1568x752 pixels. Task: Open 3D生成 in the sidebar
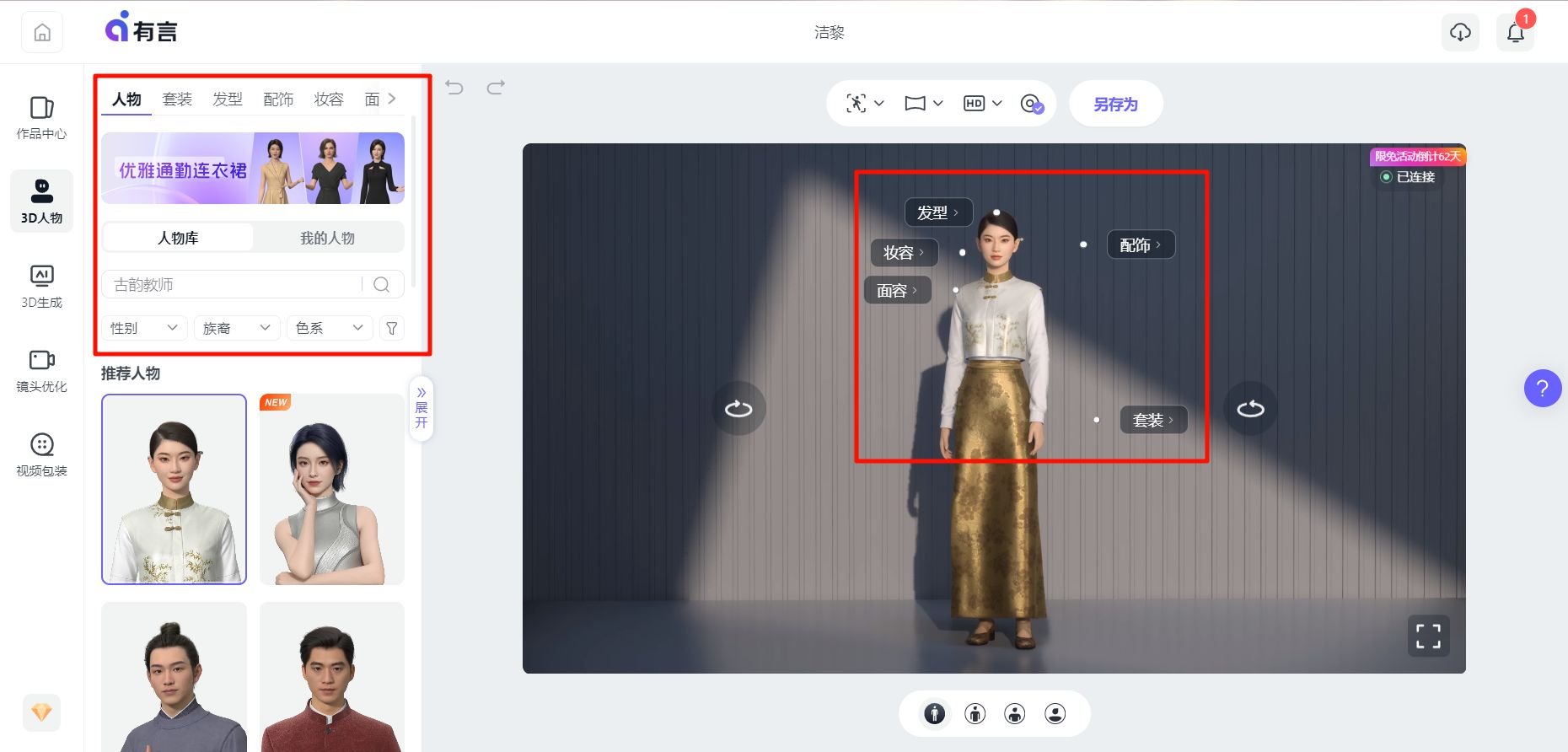pyautogui.click(x=41, y=286)
